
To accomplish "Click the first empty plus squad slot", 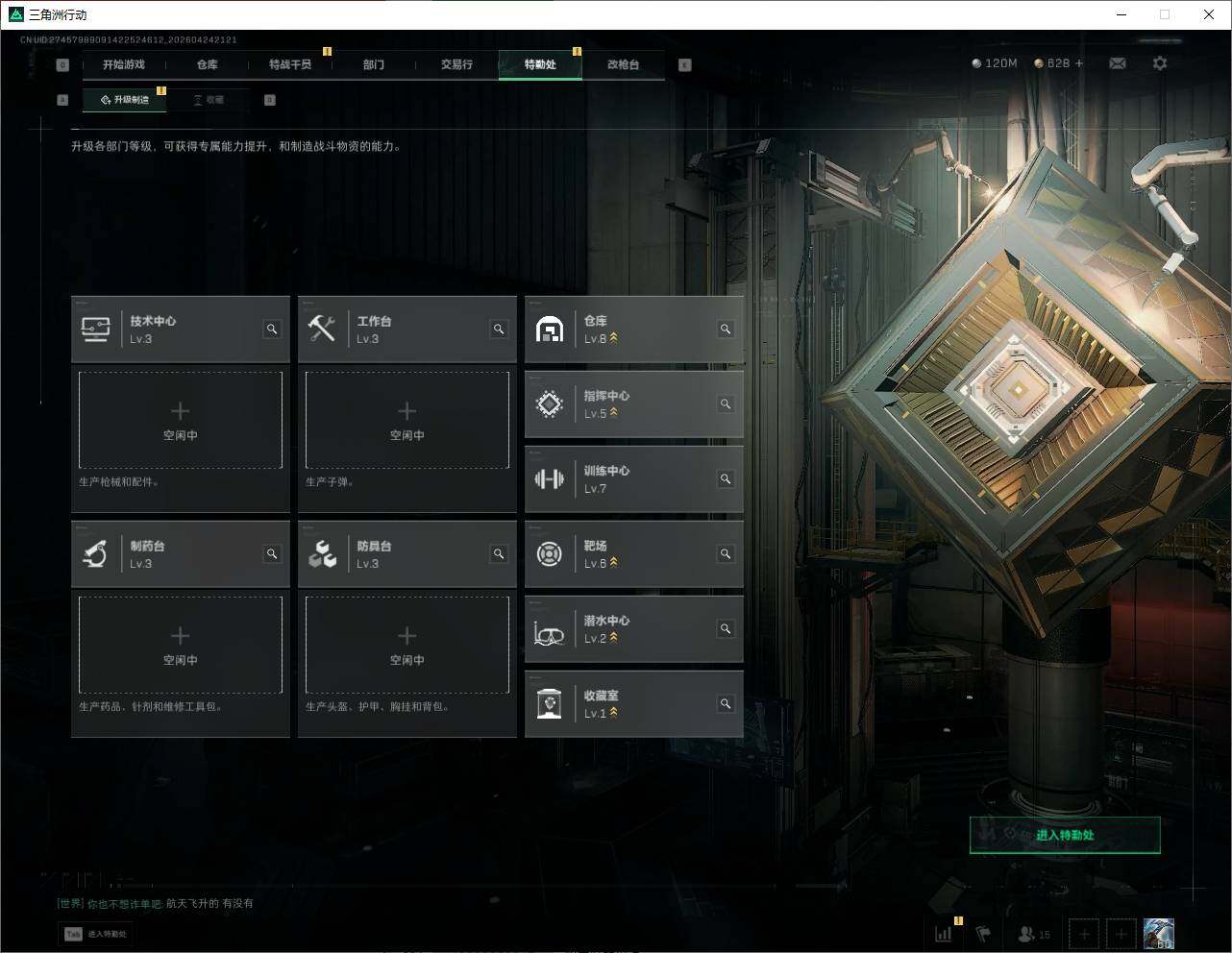I will pos(1084,934).
